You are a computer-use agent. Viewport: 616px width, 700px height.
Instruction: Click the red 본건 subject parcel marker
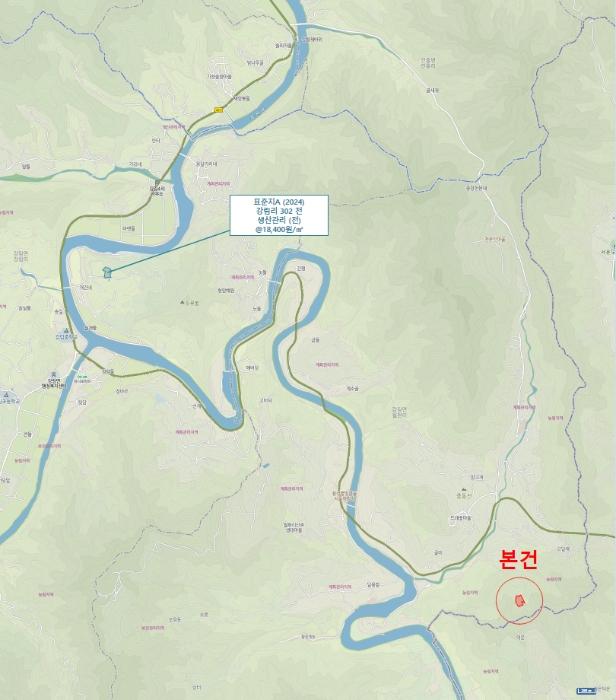(x=519, y=600)
